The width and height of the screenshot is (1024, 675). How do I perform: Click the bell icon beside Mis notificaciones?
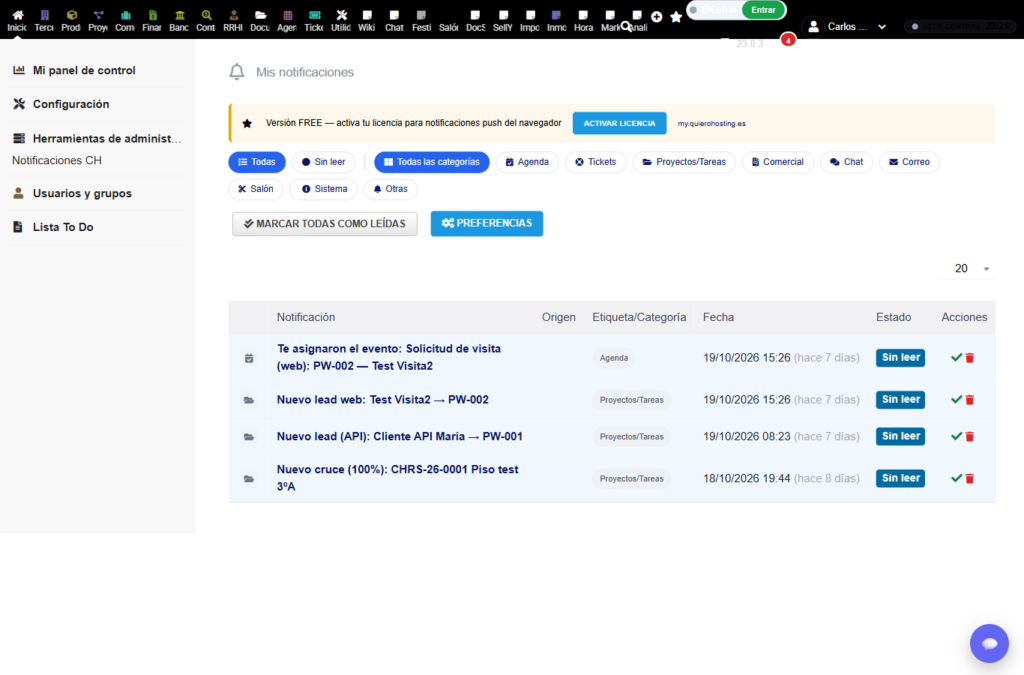[x=236, y=72]
